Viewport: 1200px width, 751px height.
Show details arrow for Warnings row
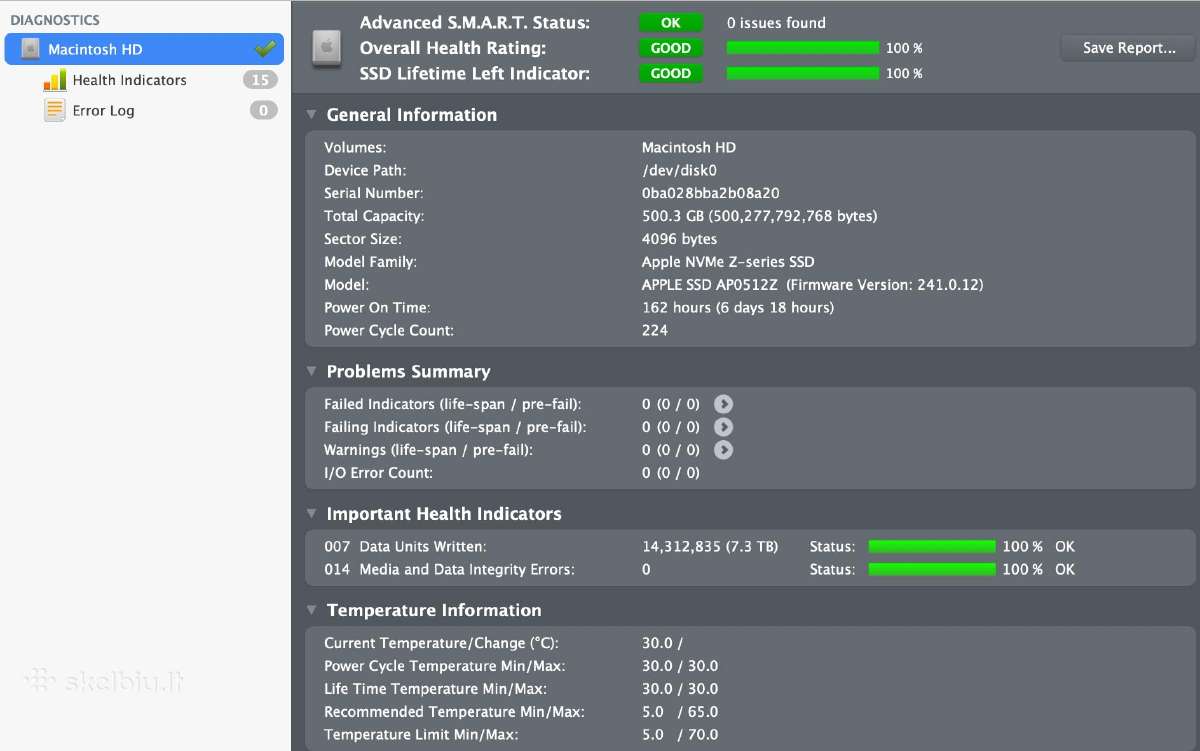[x=724, y=450]
